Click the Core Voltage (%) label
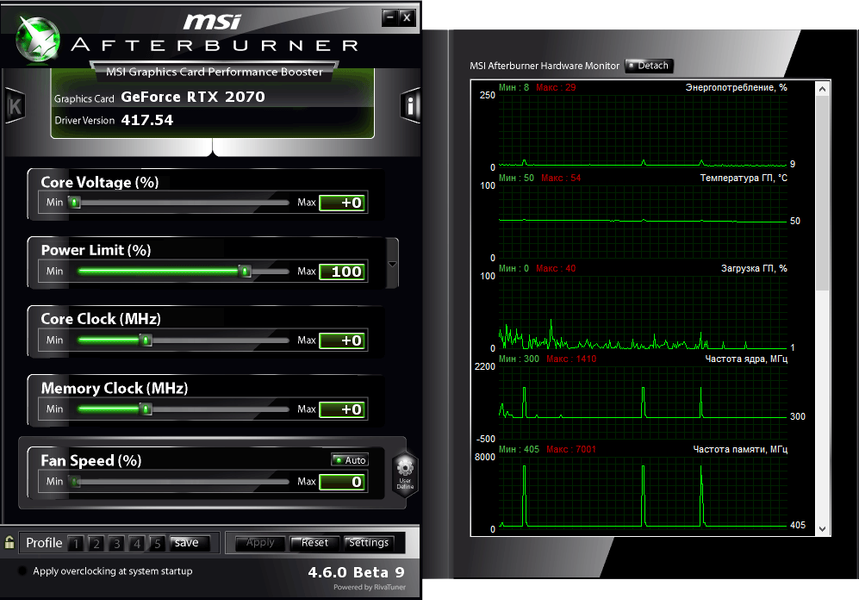Viewport: 859px width, 600px height. 100,182
